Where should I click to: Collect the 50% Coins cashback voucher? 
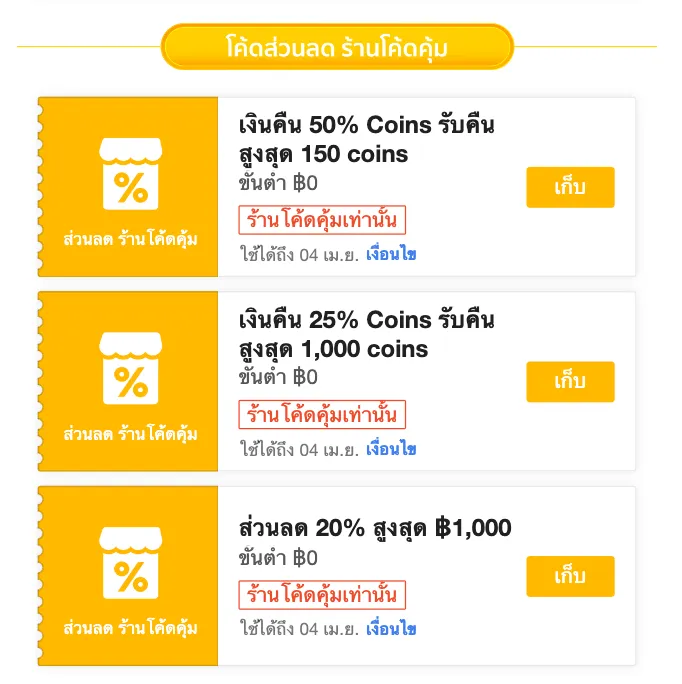point(570,188)
